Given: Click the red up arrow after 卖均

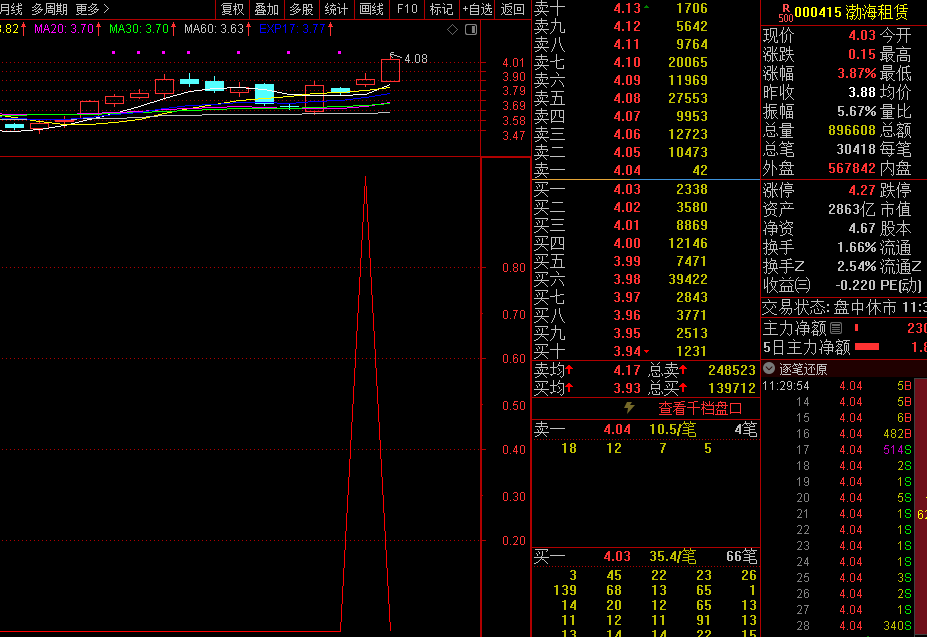Looking at the screenshot, I should coord(570,371).
